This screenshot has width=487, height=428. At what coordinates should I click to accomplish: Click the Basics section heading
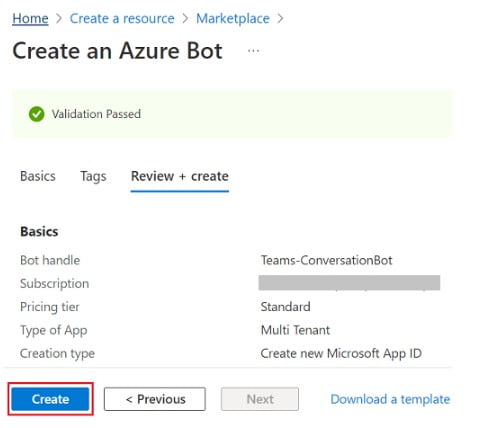click(x=39, y=232)
